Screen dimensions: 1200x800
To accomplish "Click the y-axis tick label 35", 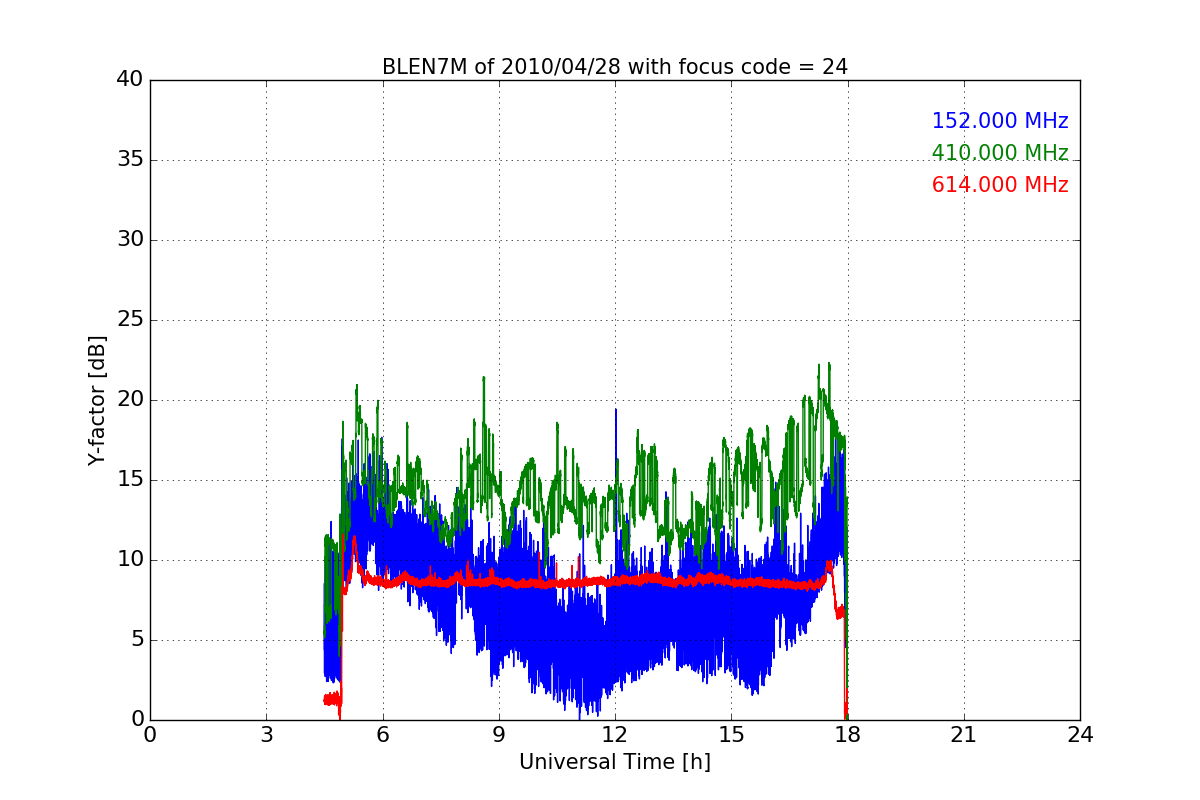I will coord(130,160).
